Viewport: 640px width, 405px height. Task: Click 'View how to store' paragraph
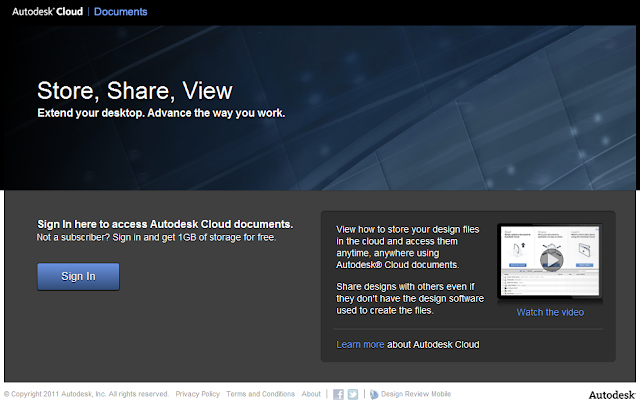coord(408,247)
